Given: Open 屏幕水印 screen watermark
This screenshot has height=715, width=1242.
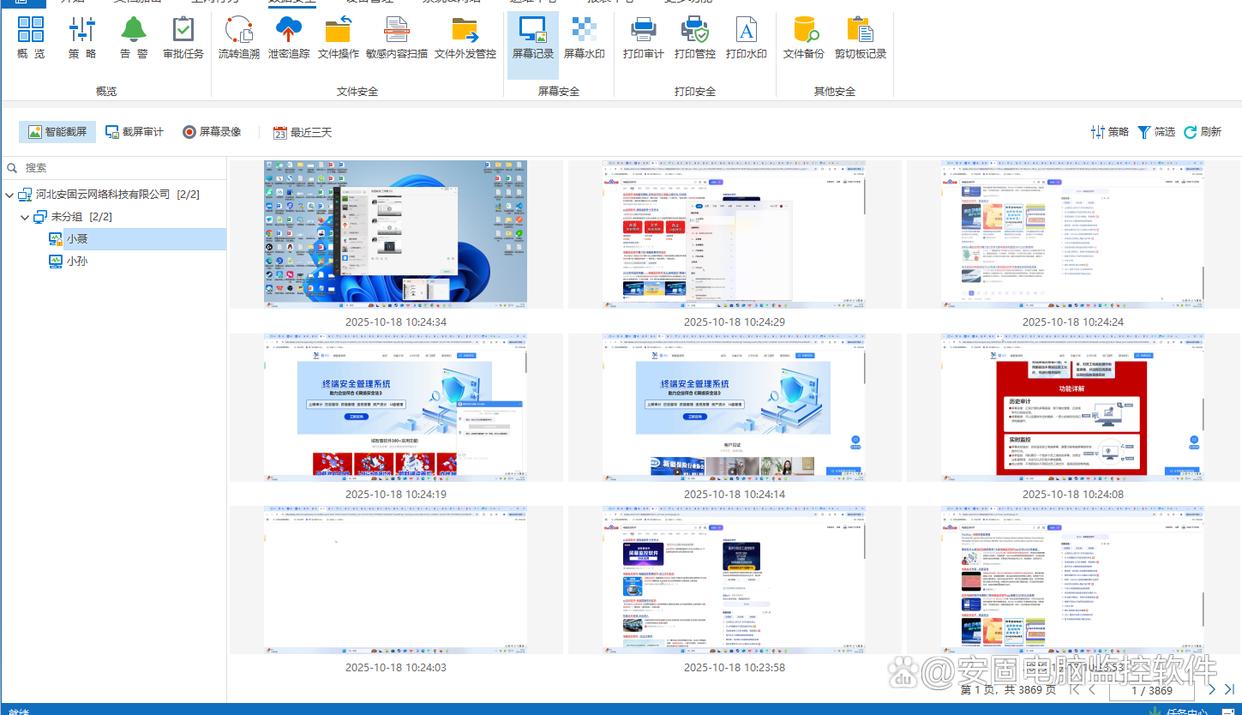Looking at the screenshot, I should tap(584, 38).
